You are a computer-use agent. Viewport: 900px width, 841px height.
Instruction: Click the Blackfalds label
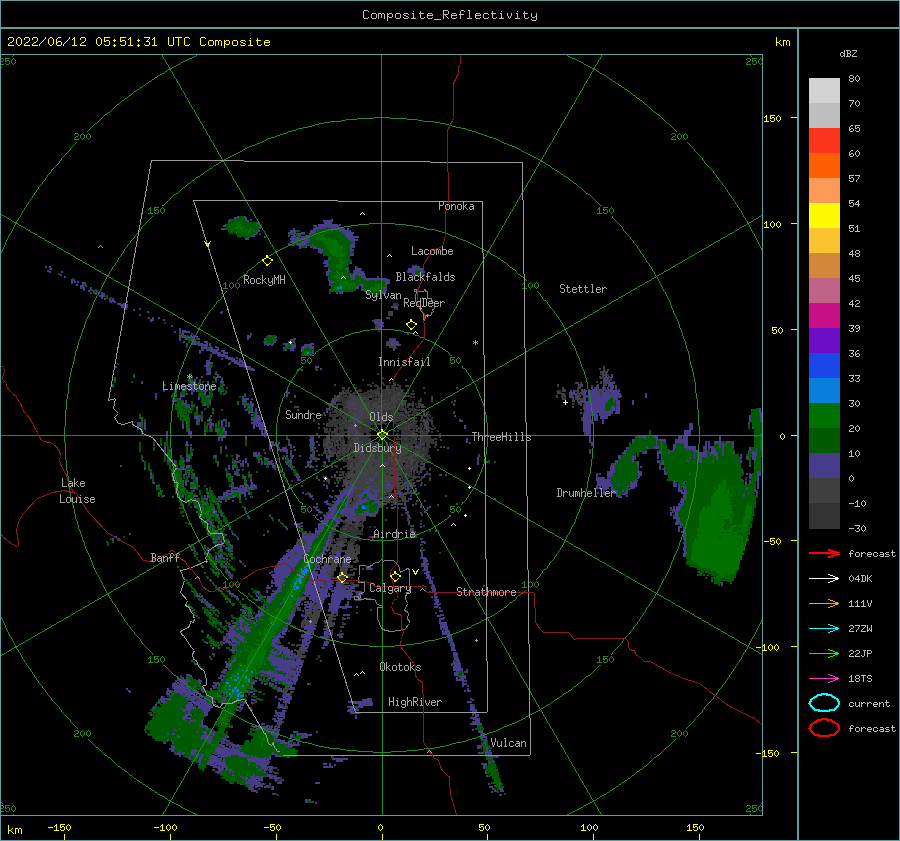click(425, 277)
